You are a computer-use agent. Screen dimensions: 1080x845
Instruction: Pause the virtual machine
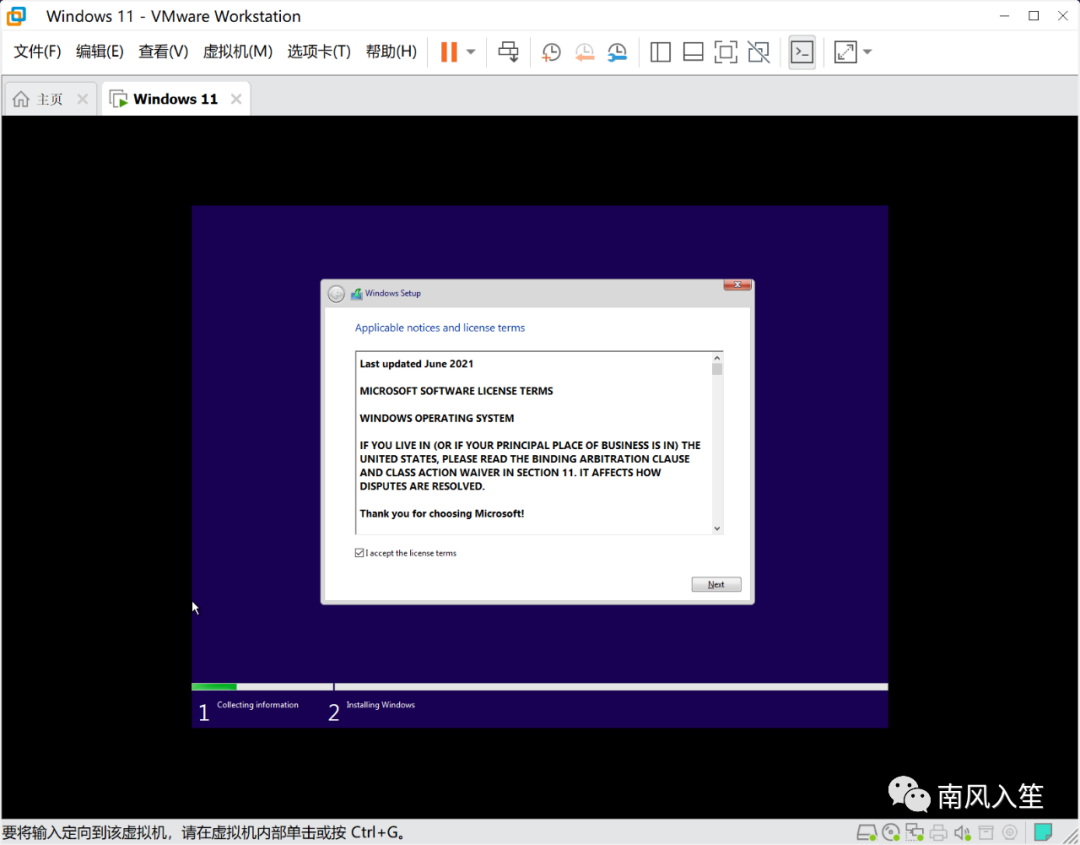(x=448, y=52)
